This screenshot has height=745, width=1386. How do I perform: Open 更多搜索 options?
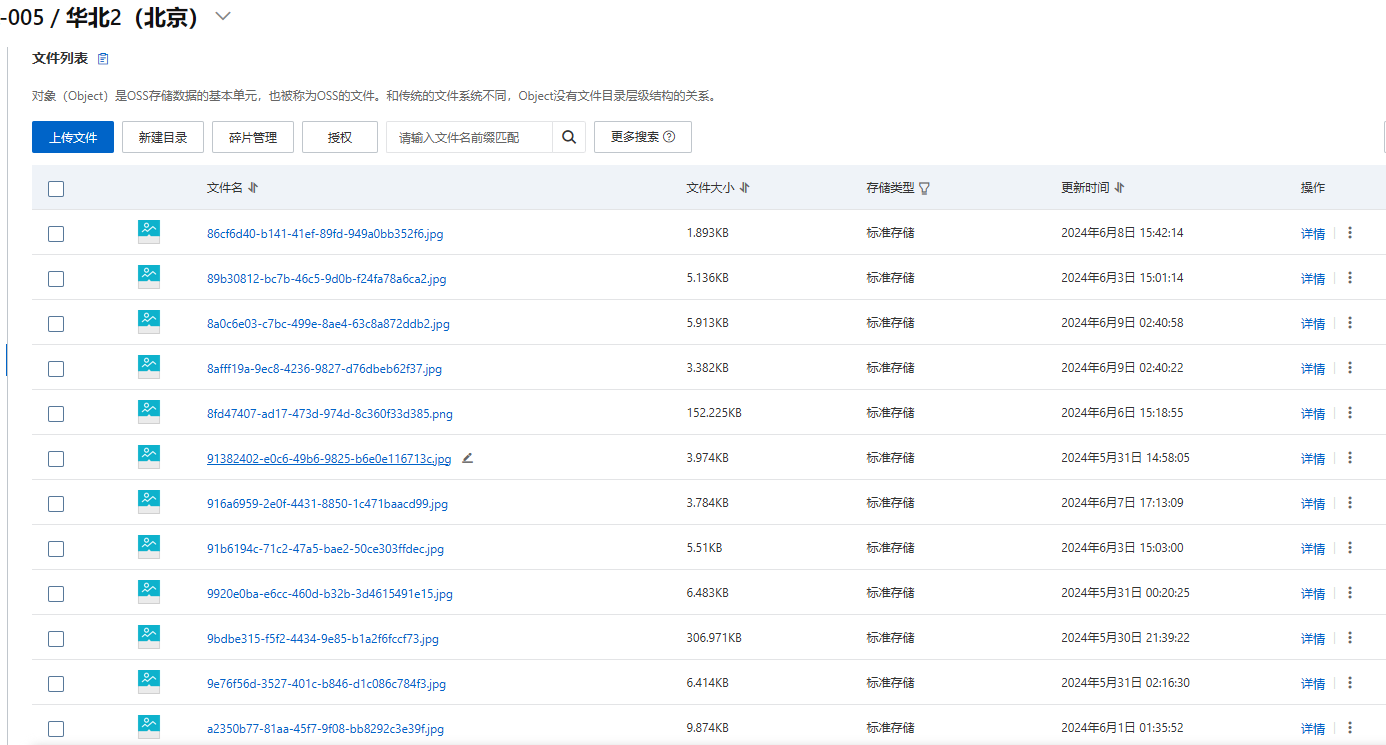pyautogui.click(x=643, y=137)
